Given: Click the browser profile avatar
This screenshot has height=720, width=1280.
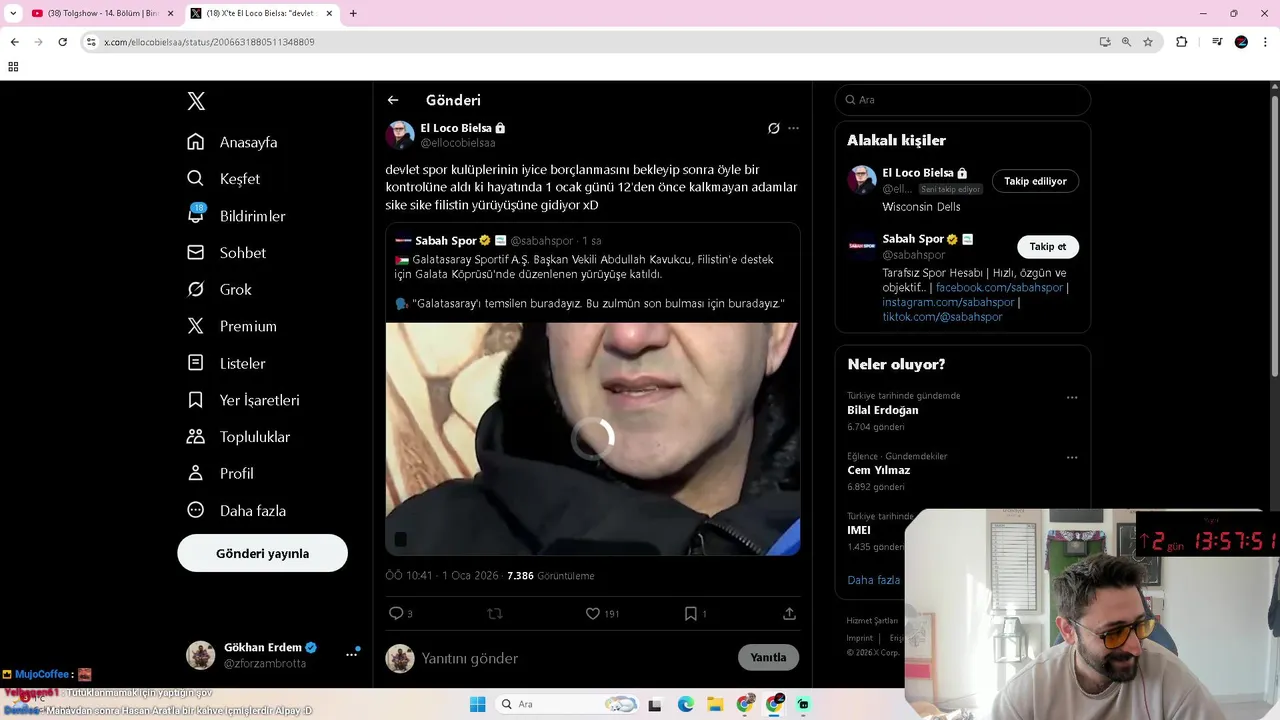Looking at the screenshot, I should [x=1241, y=42].
